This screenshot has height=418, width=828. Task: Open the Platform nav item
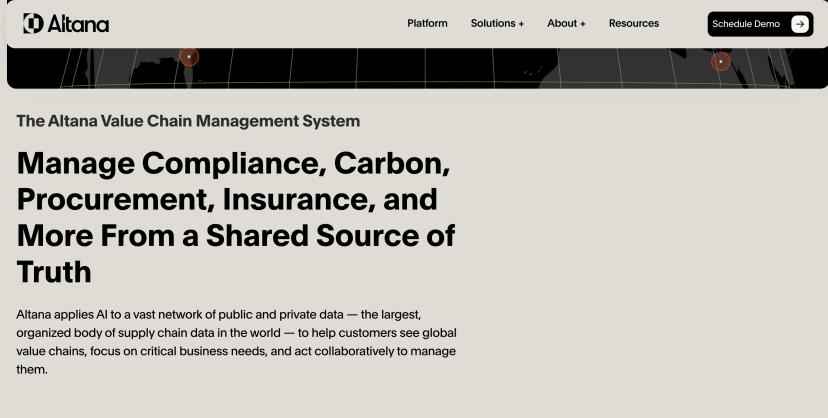pos(427,24)
